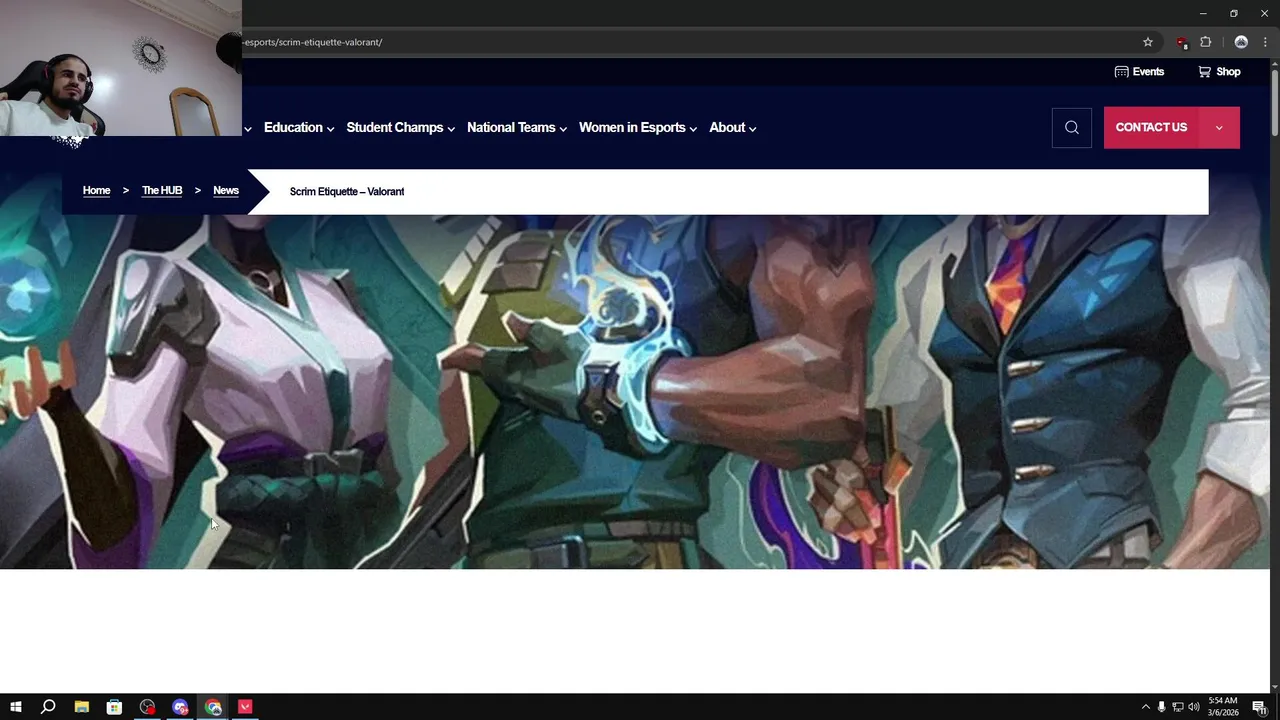Open the OBS Studio taskbar icon
The width and height of the screenshot is (1280, 720).
click(x=148, y=707)
